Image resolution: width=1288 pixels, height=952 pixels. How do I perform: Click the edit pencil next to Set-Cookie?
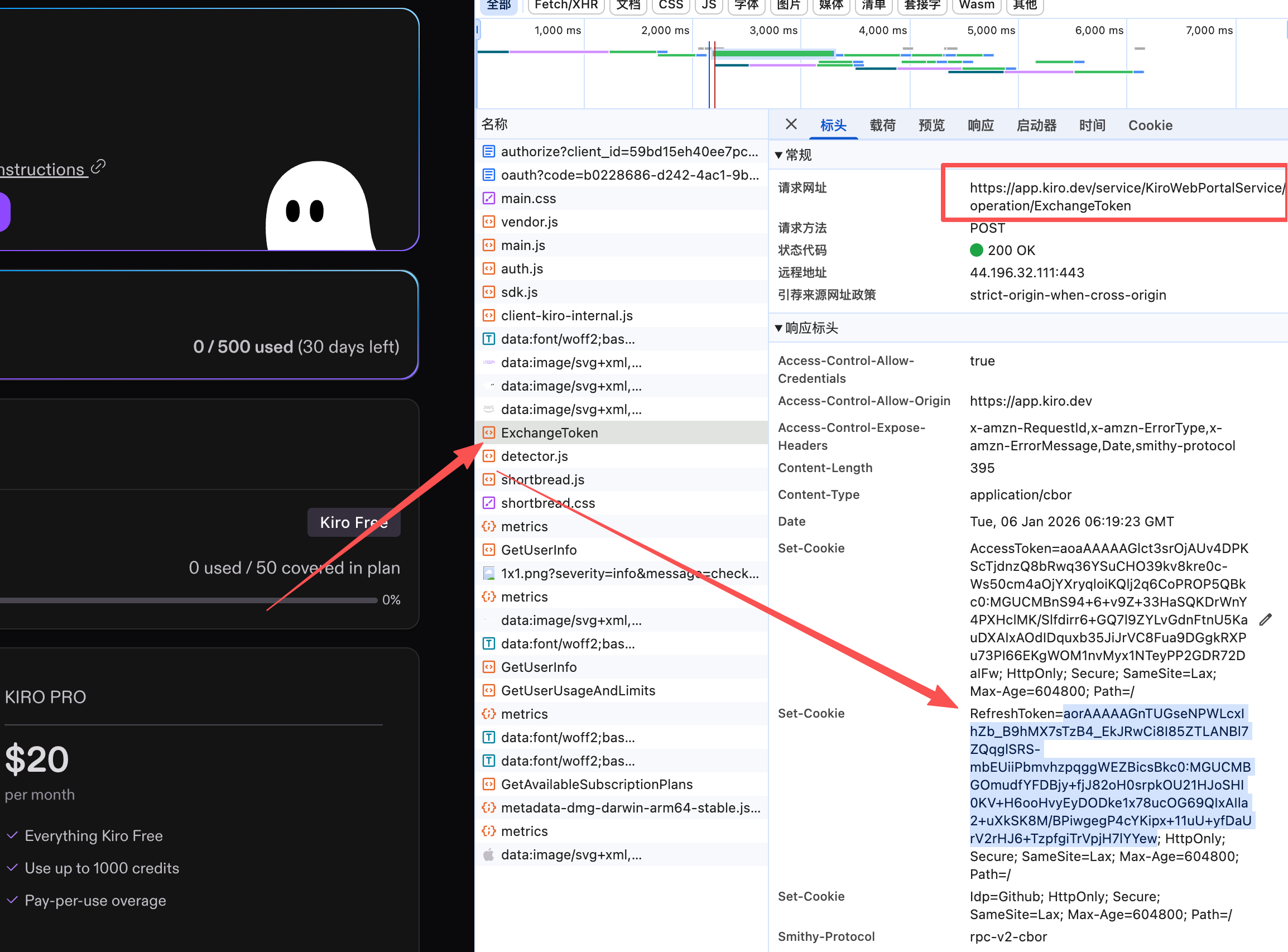click(x=1265, y=620)
